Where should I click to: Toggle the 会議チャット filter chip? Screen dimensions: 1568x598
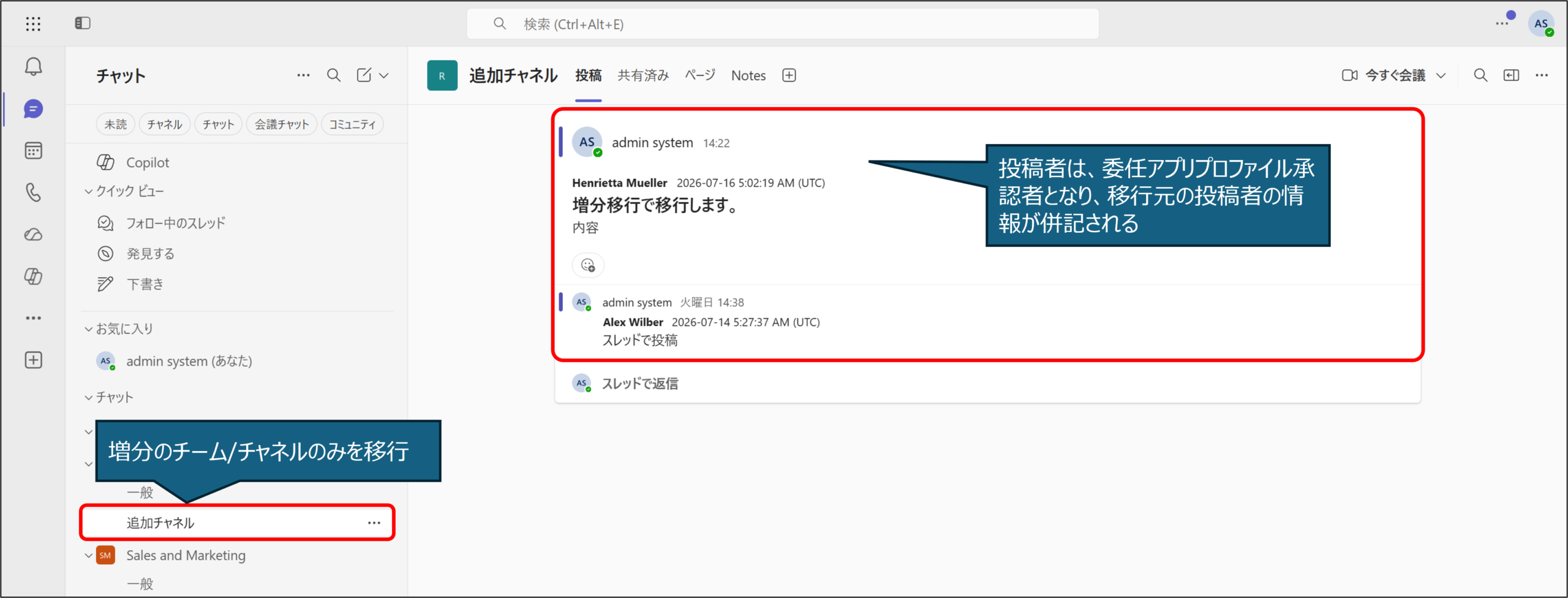pyautogui.click(x=282, y=124)
